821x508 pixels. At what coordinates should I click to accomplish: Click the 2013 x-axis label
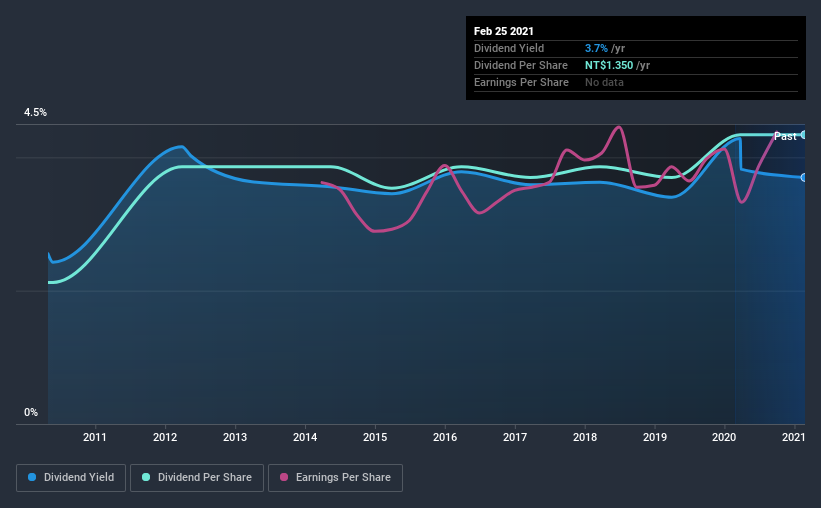[x=235, y=437]
